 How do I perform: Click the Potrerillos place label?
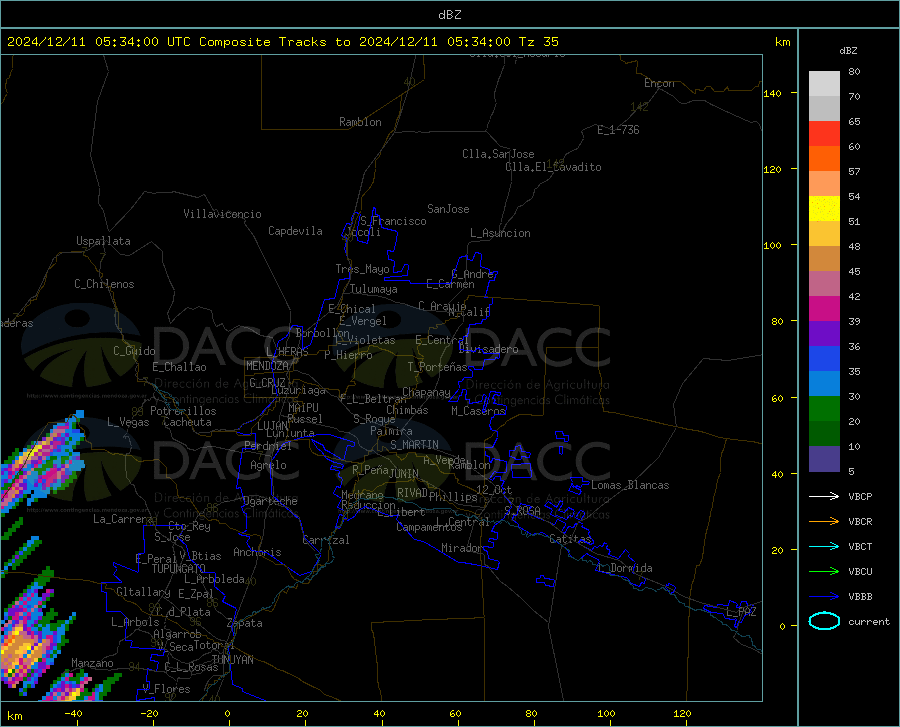coord(183,411)
